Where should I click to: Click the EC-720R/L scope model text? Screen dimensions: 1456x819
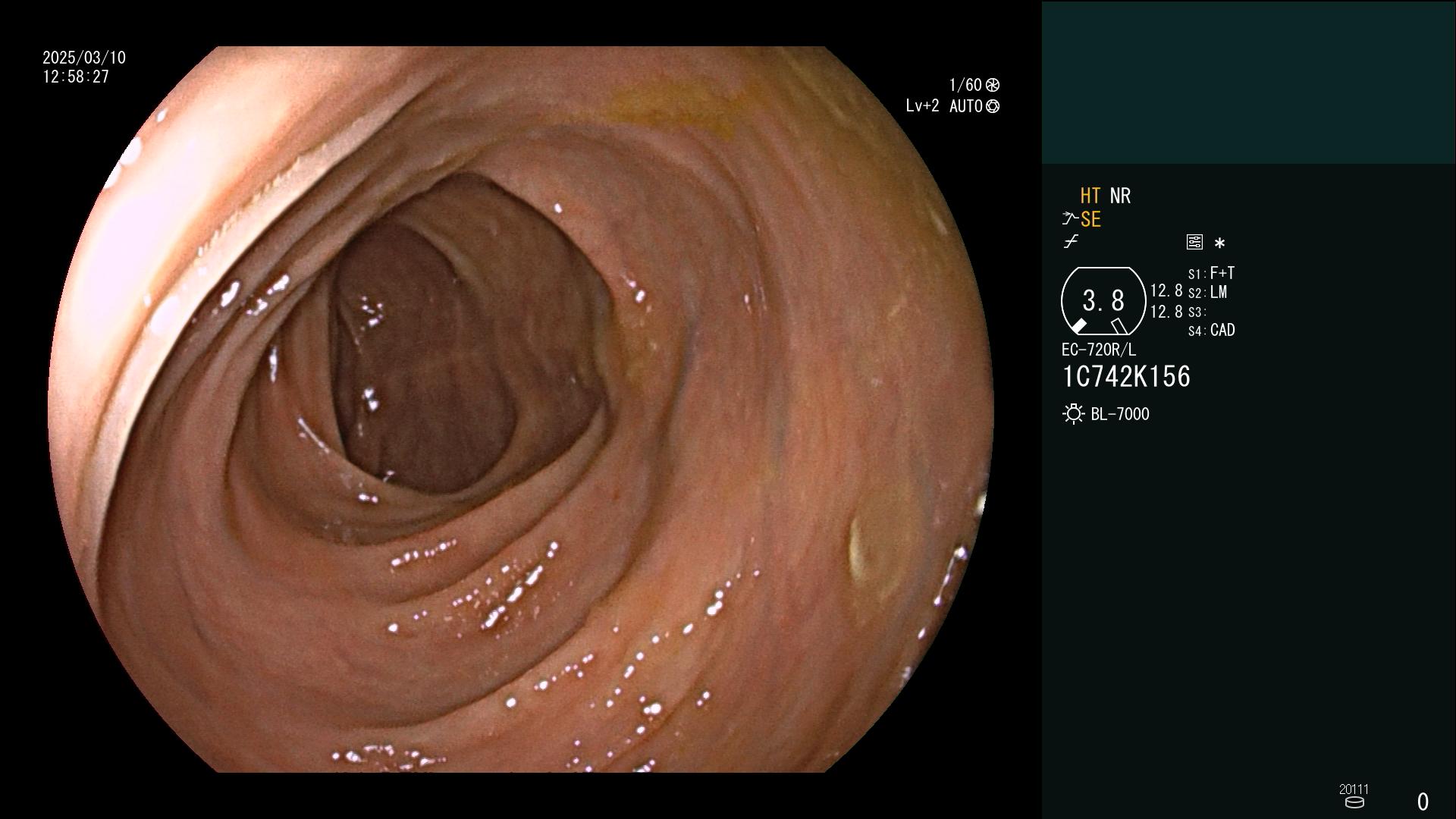pos(1099,350)
